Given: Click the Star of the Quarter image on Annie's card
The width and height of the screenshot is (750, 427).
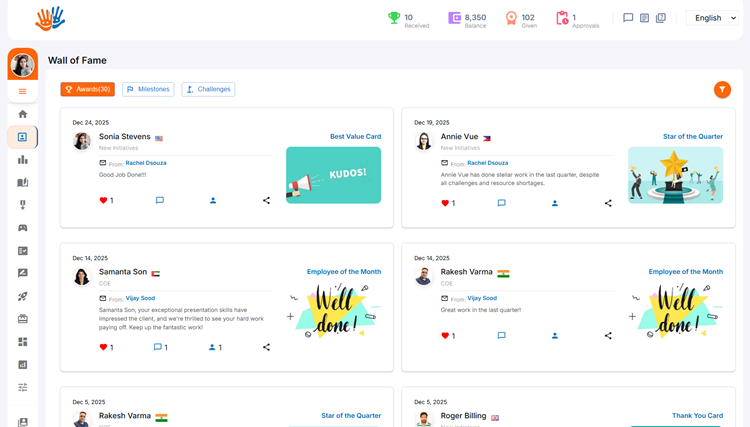Looking at the screenshot, I should click(674, 175).
